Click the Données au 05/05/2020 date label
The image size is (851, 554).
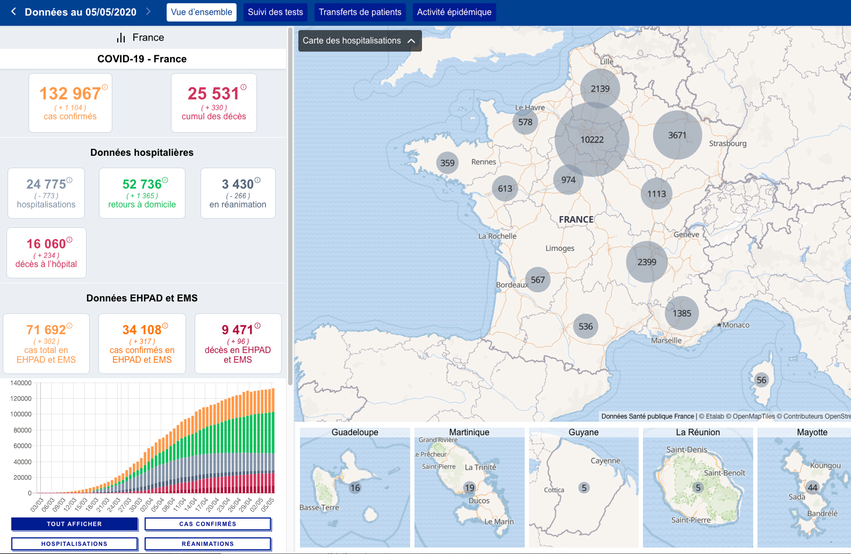click(80, 12)
